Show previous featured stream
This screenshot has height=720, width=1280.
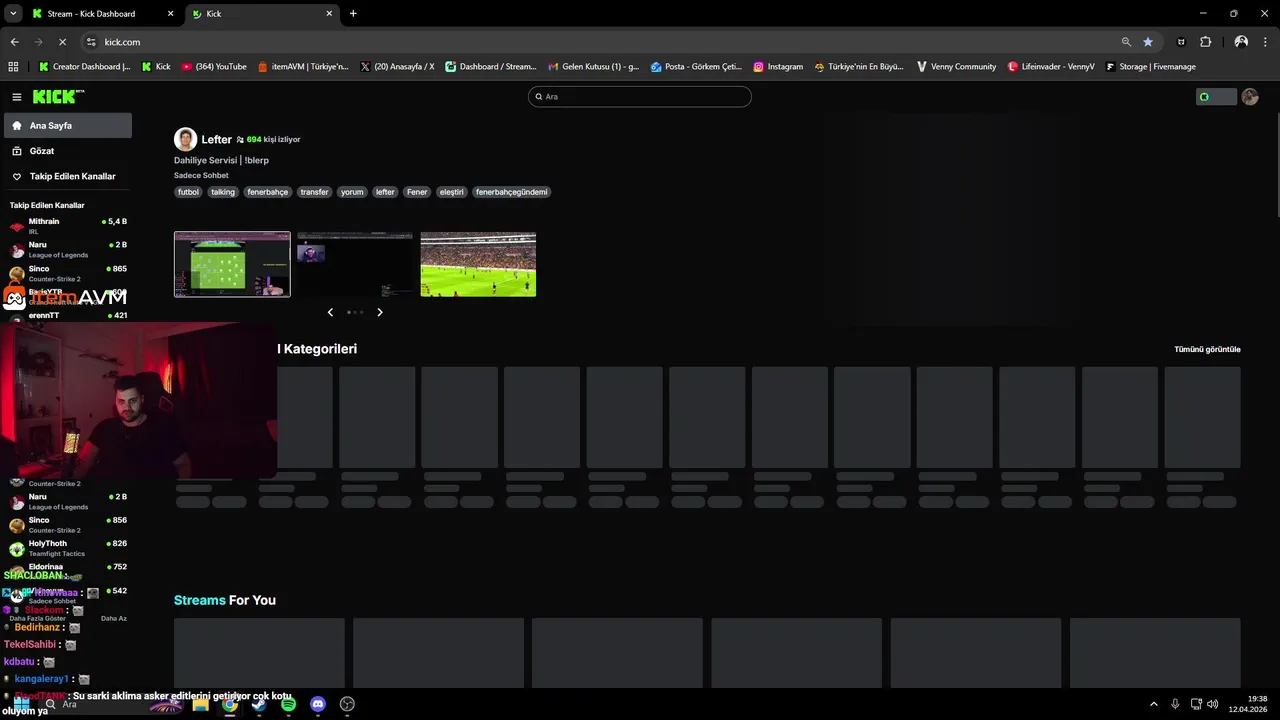330,312
